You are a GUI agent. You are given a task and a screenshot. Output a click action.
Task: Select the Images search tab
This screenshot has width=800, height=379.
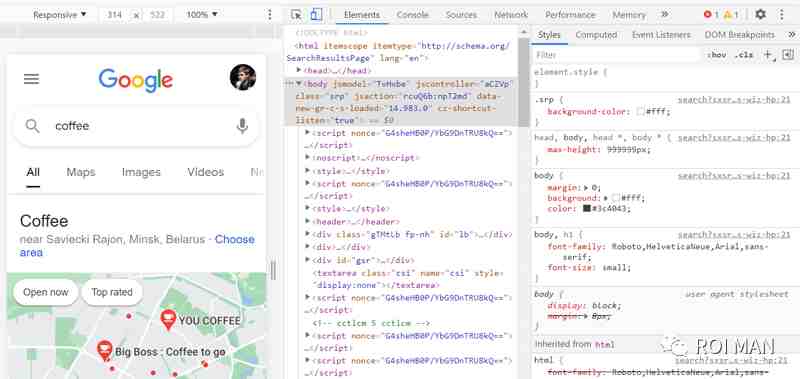(141, 172)
